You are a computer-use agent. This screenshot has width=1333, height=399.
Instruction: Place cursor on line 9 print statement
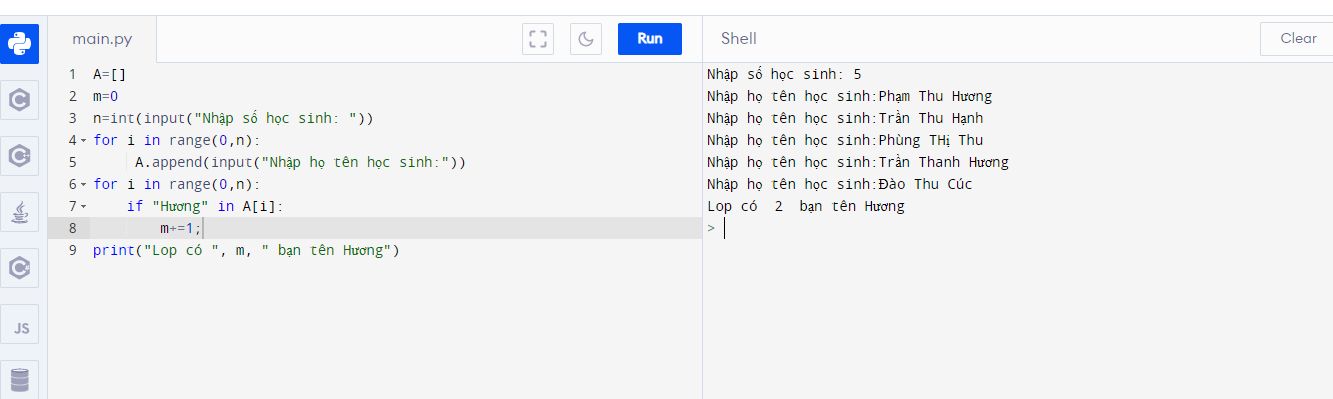(246, 250)
